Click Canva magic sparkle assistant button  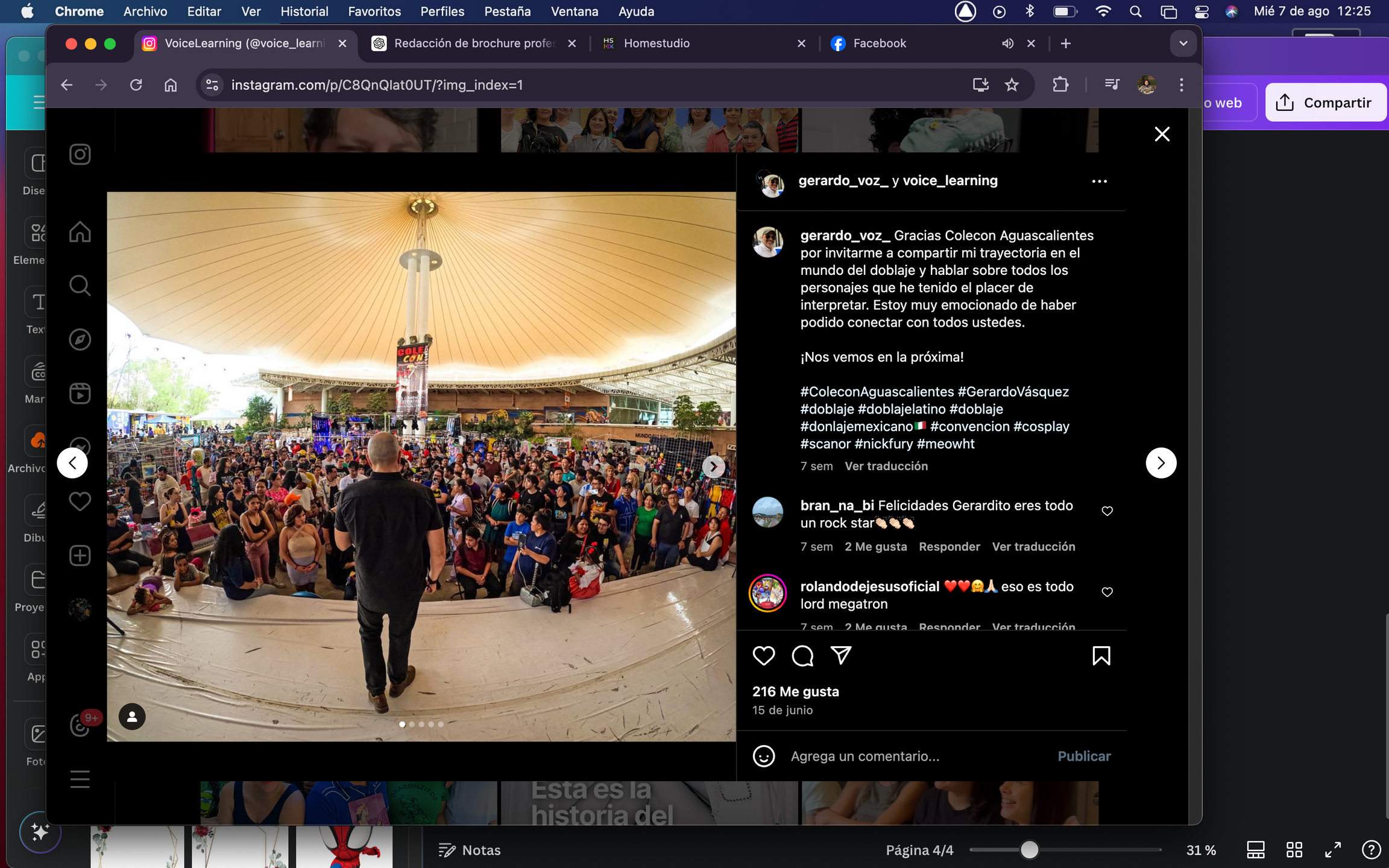coord(40,832)
